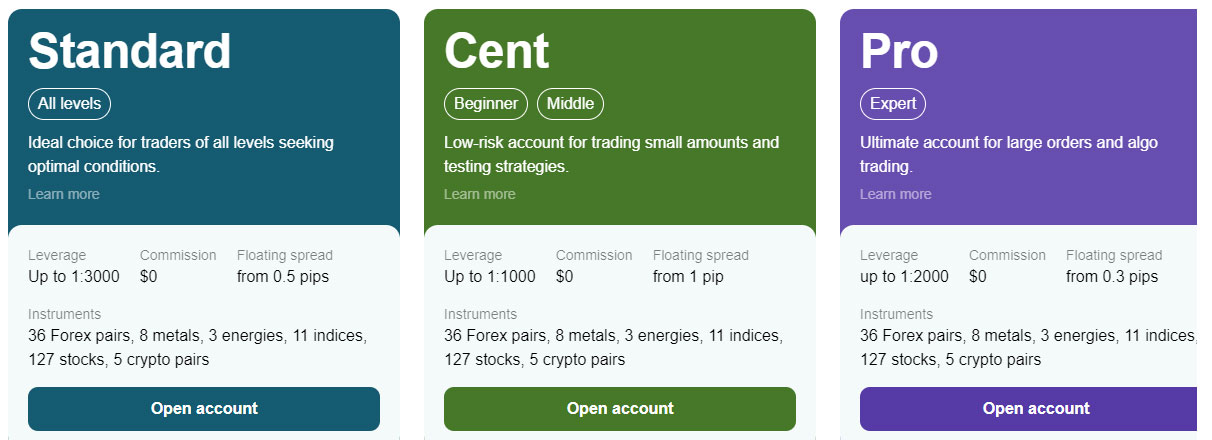Follow Learn more link under Standard
1212x440 pixels.
[64, 194]
